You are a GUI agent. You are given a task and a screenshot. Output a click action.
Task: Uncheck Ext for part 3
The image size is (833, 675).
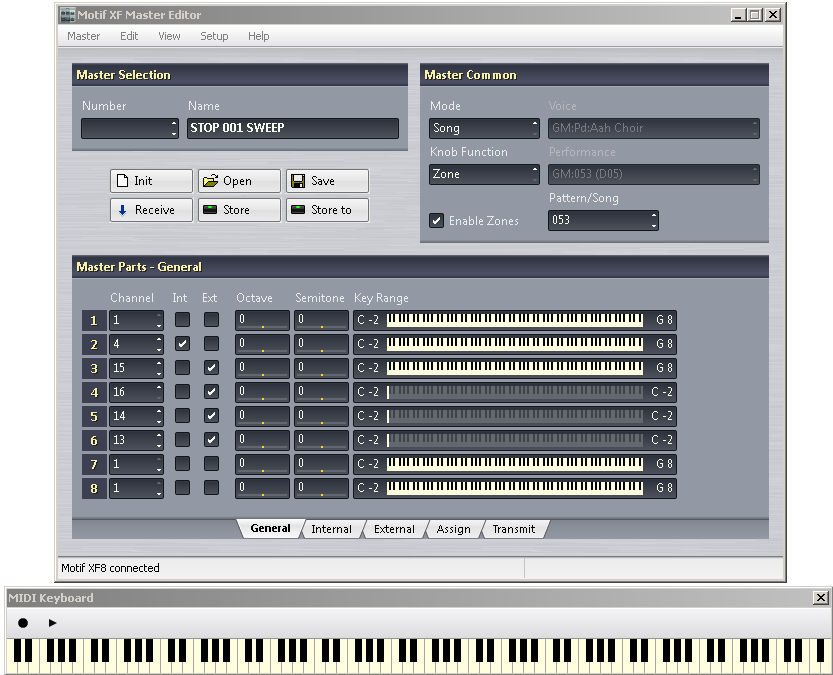211,368
